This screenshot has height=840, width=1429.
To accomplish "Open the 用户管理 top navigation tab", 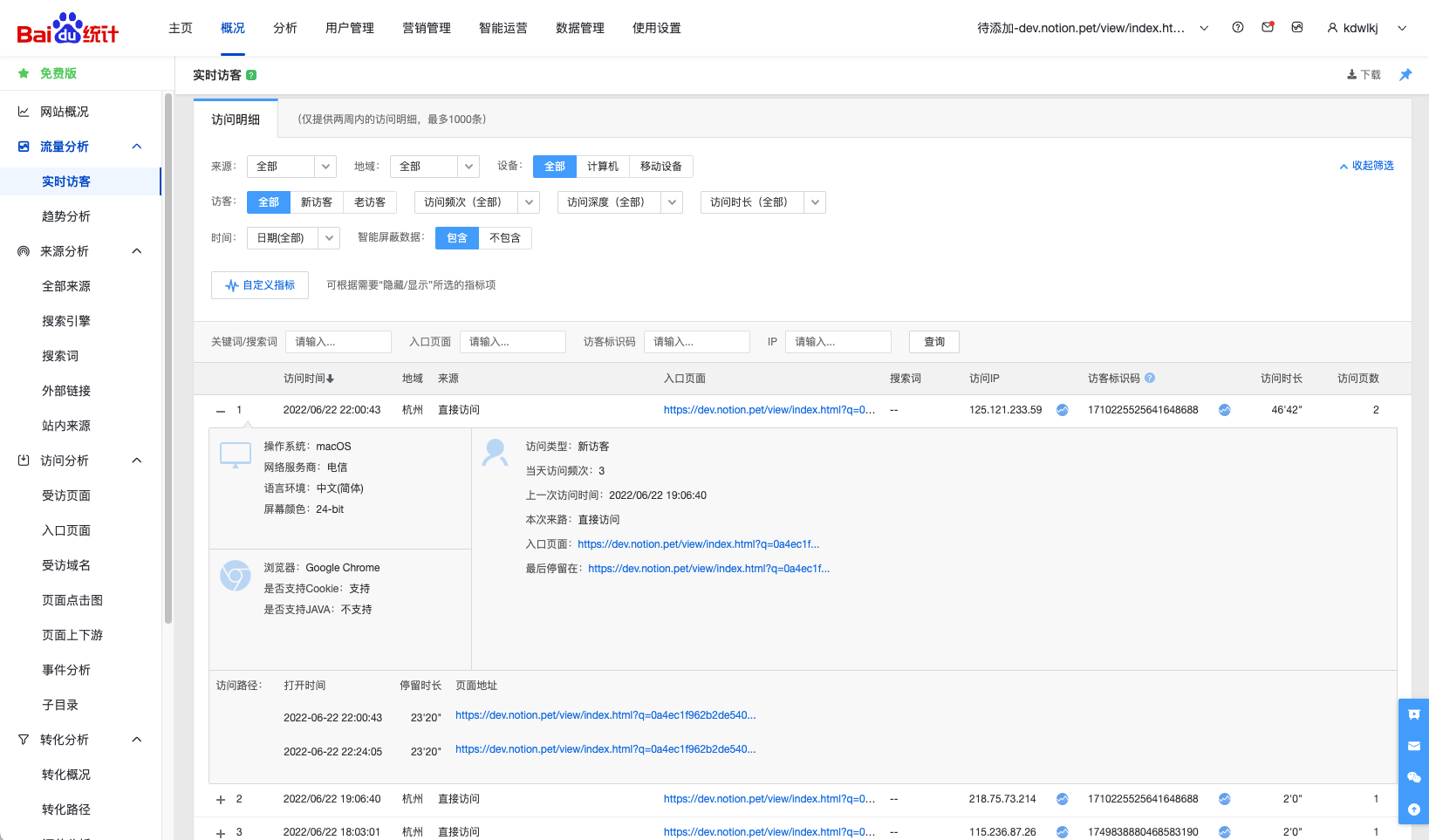I will point(350,28).
